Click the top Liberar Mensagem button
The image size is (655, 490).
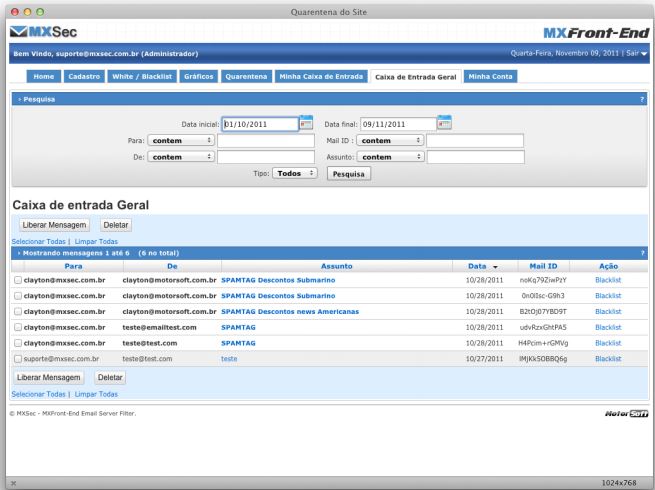[x=52, y=225]
